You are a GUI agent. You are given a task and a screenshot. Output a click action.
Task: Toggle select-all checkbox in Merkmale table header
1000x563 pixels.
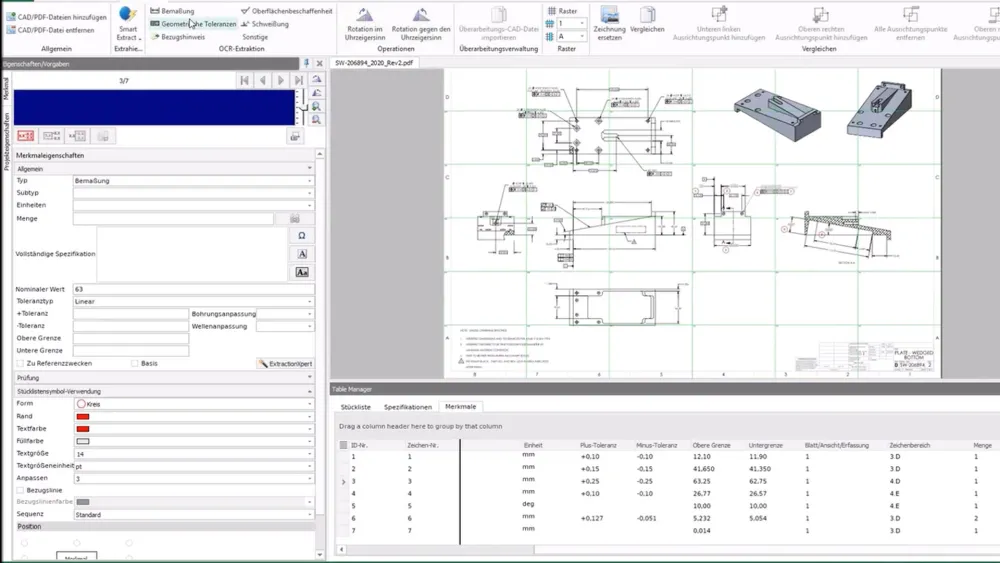coord(343,445)
